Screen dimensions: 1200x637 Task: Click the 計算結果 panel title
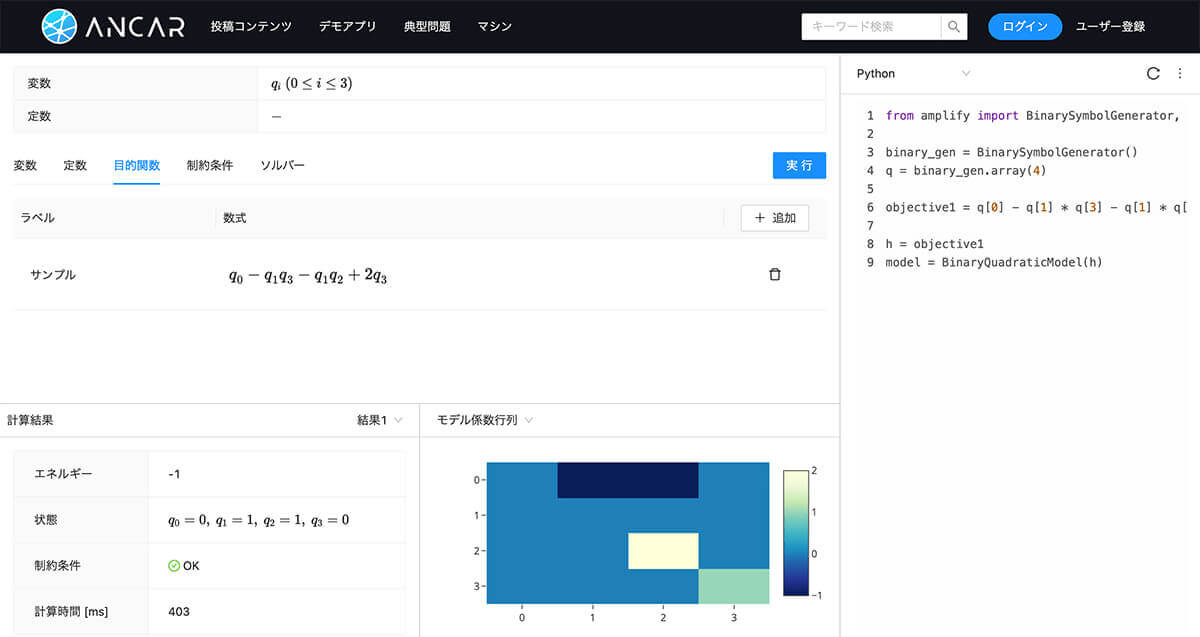[x=30, y=420]
